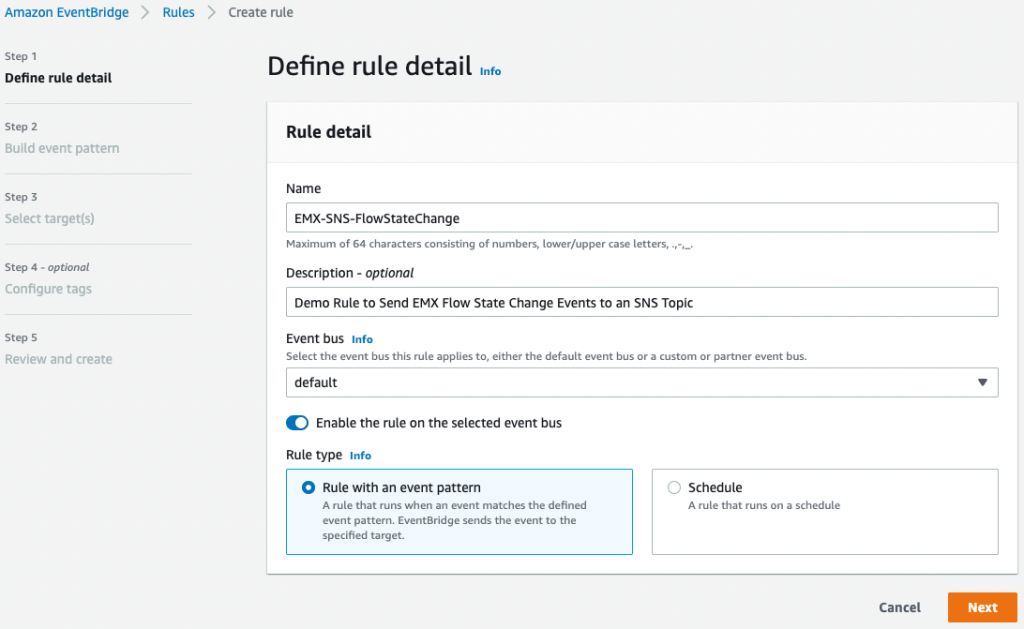Select the Create rule breadcrumb item
The height and width of the screenshot is (629, 1024).
tap(260, 12)
